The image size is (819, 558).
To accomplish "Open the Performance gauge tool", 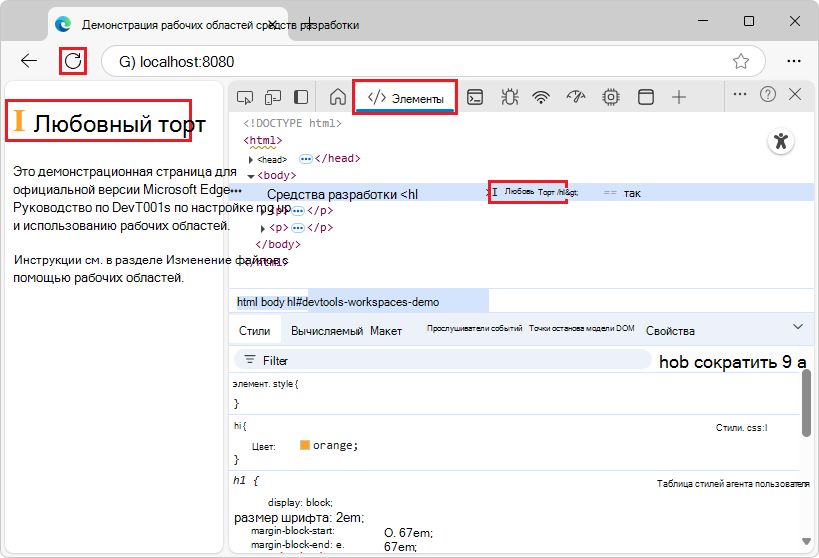I will click(x=576, y=97).
